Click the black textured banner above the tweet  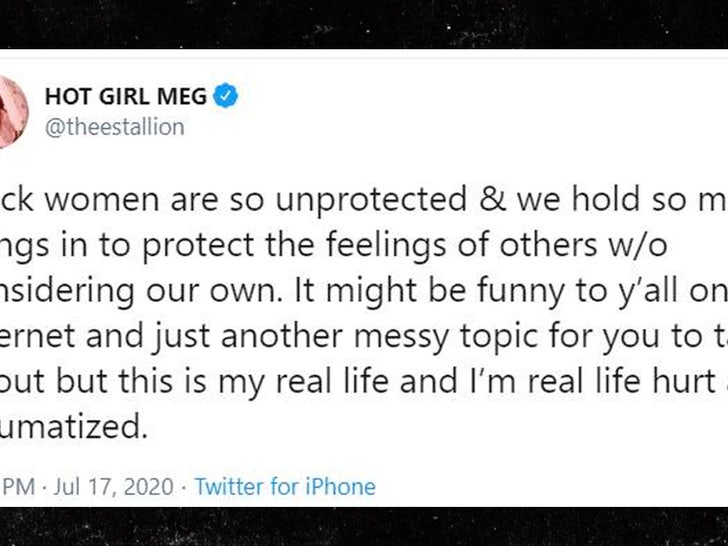click(364, 24)
